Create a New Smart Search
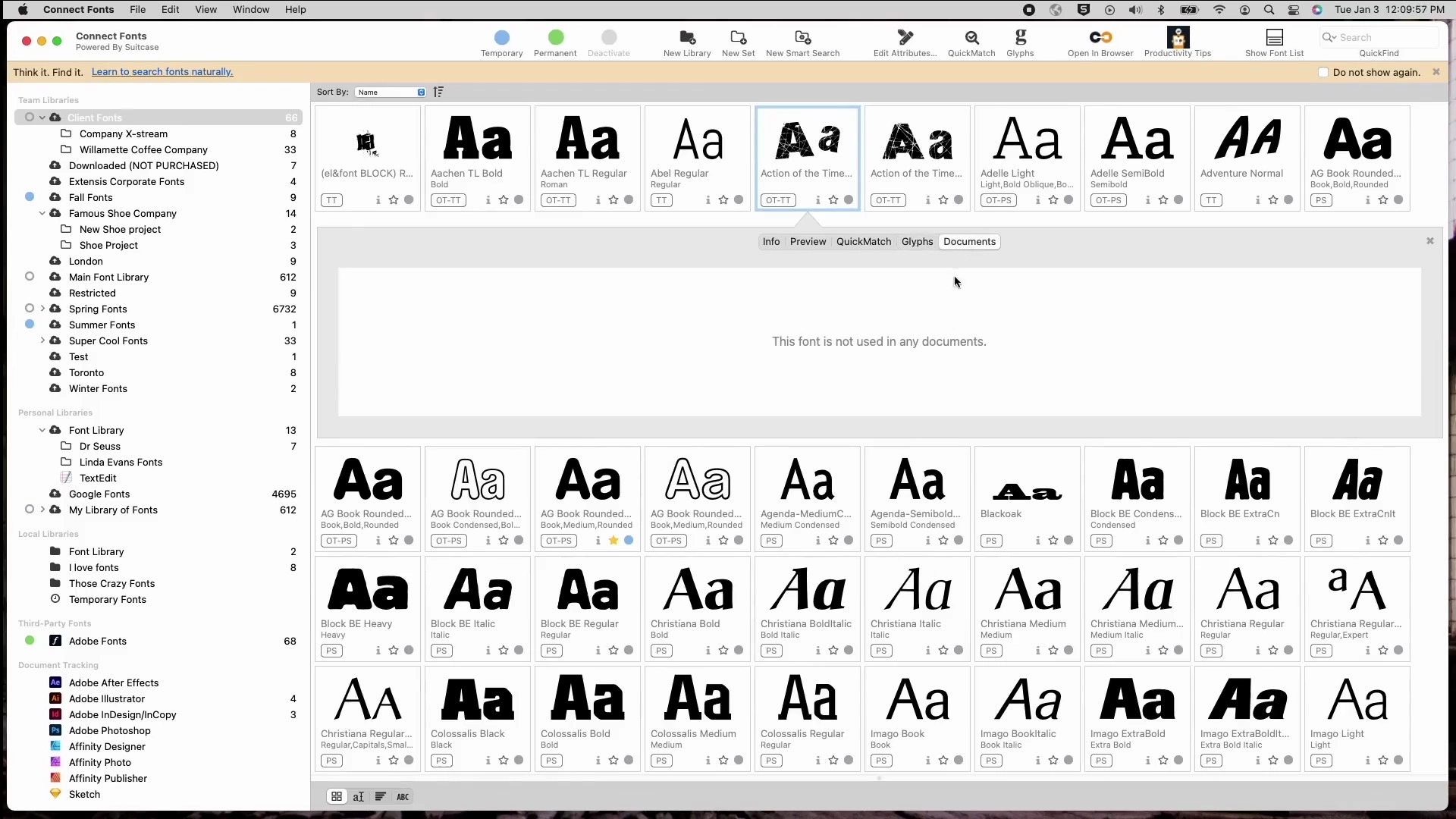1456x819 pixels. 803,42
